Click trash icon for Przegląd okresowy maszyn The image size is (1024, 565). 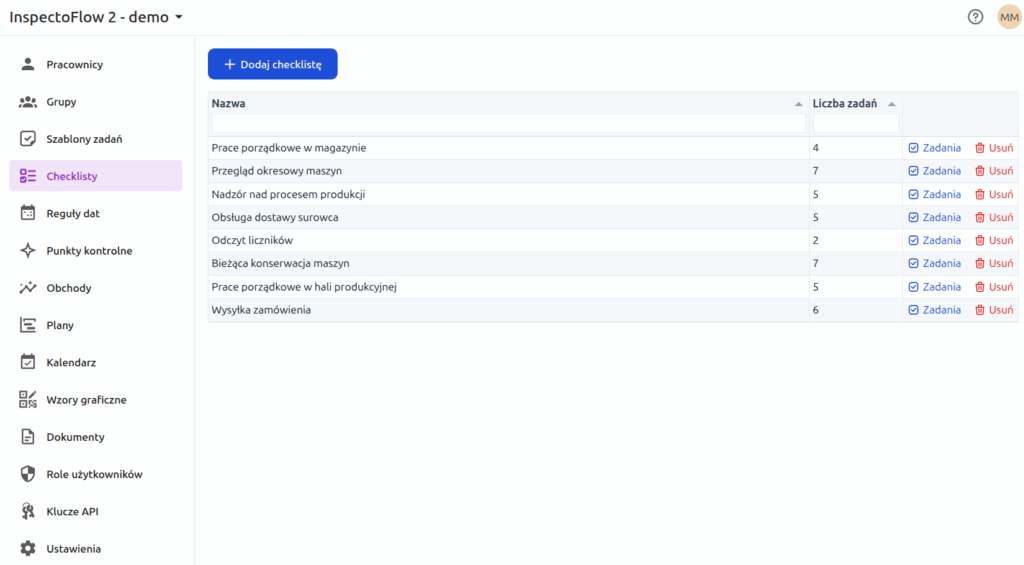(x=980, y=170)
